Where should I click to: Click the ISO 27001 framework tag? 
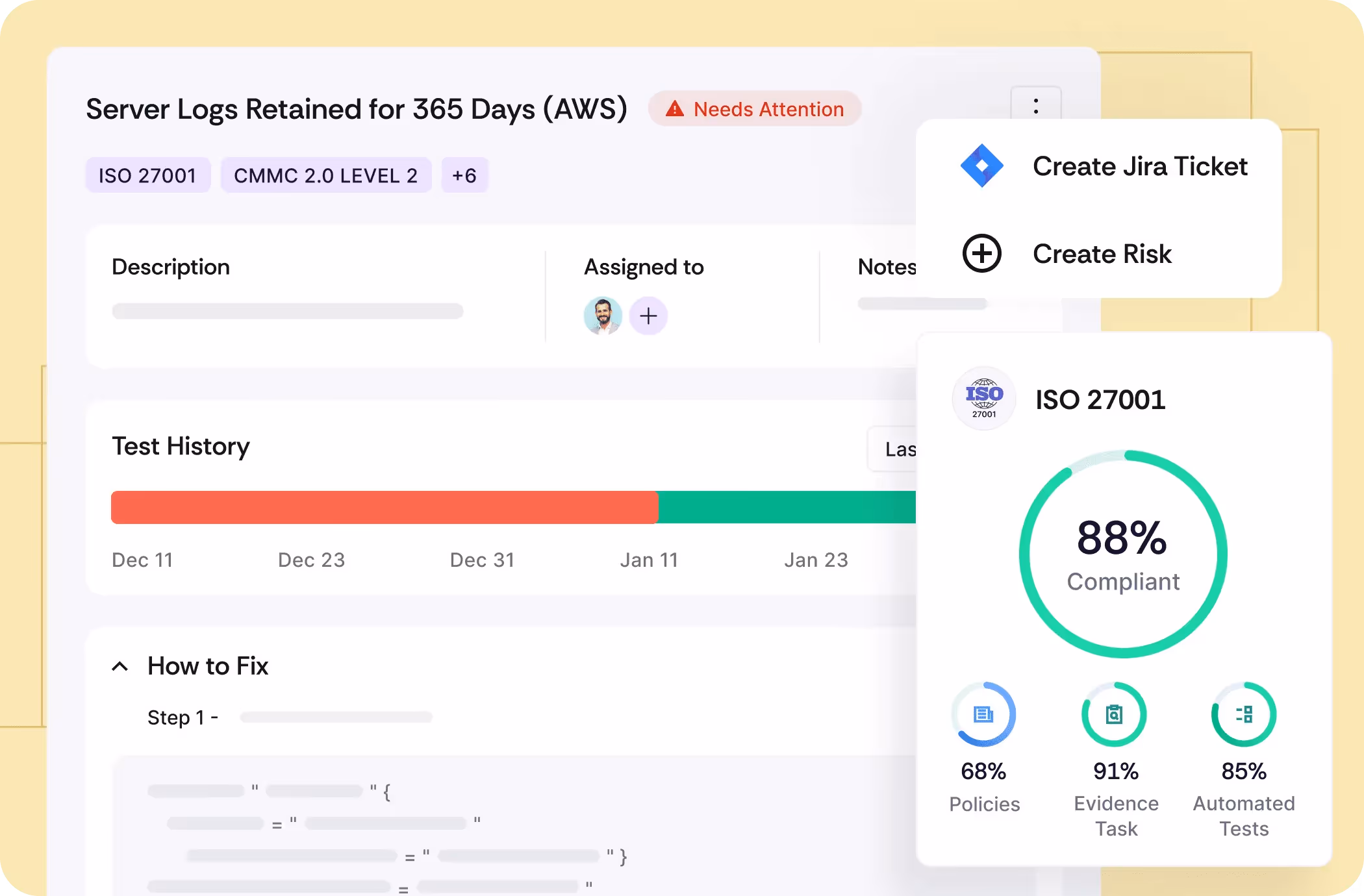(x=147, y=175)
